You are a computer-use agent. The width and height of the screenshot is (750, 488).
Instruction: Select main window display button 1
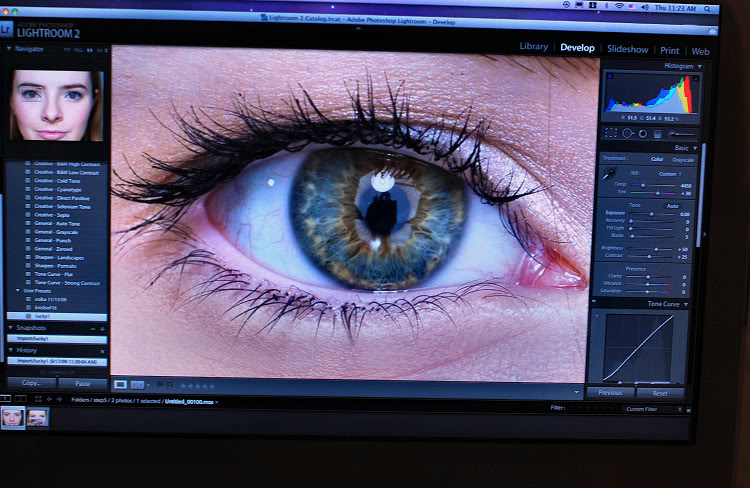(x=5, y=398)
